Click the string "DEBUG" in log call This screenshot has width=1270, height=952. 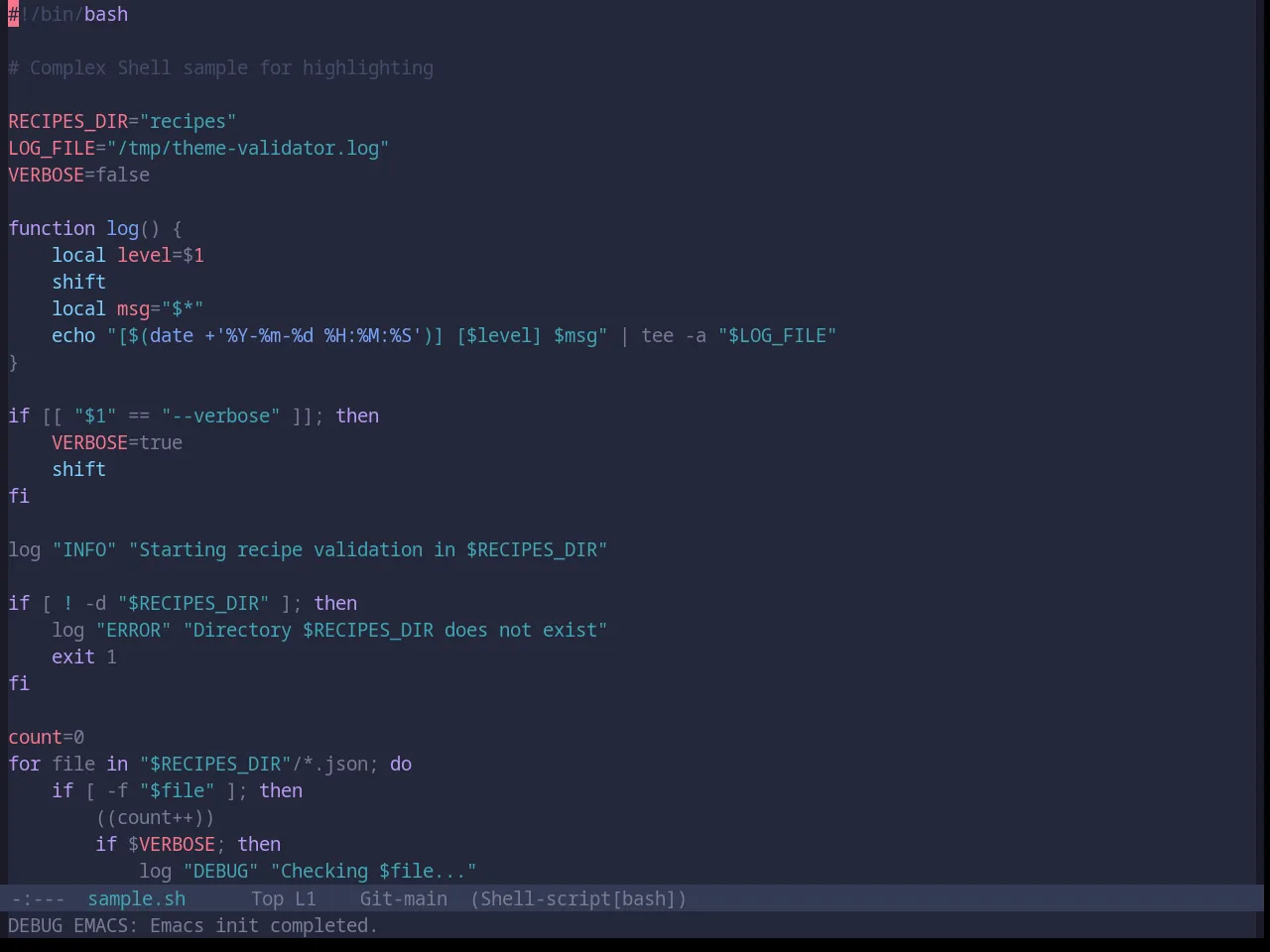click(x=221, y=871)
